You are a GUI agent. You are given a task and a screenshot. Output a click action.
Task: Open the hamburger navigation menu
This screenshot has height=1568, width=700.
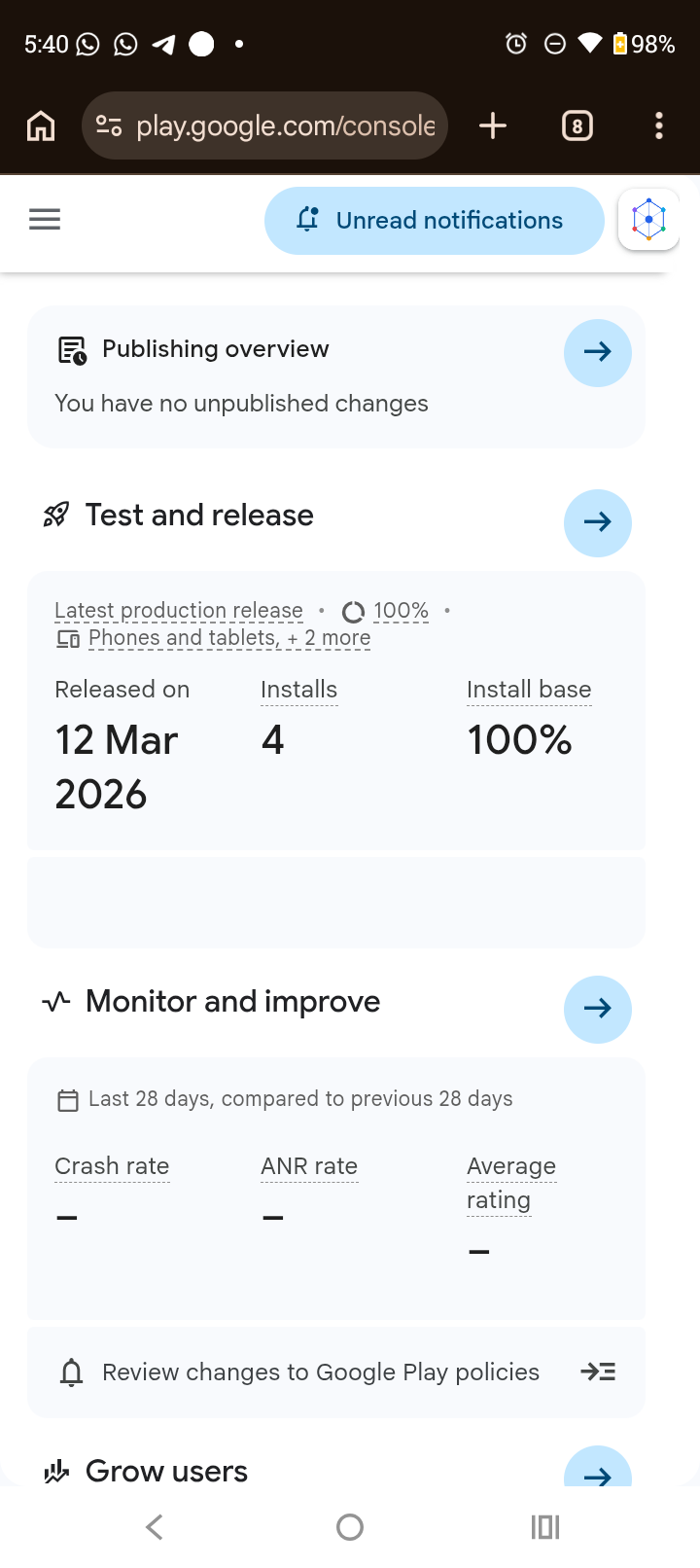45,220
